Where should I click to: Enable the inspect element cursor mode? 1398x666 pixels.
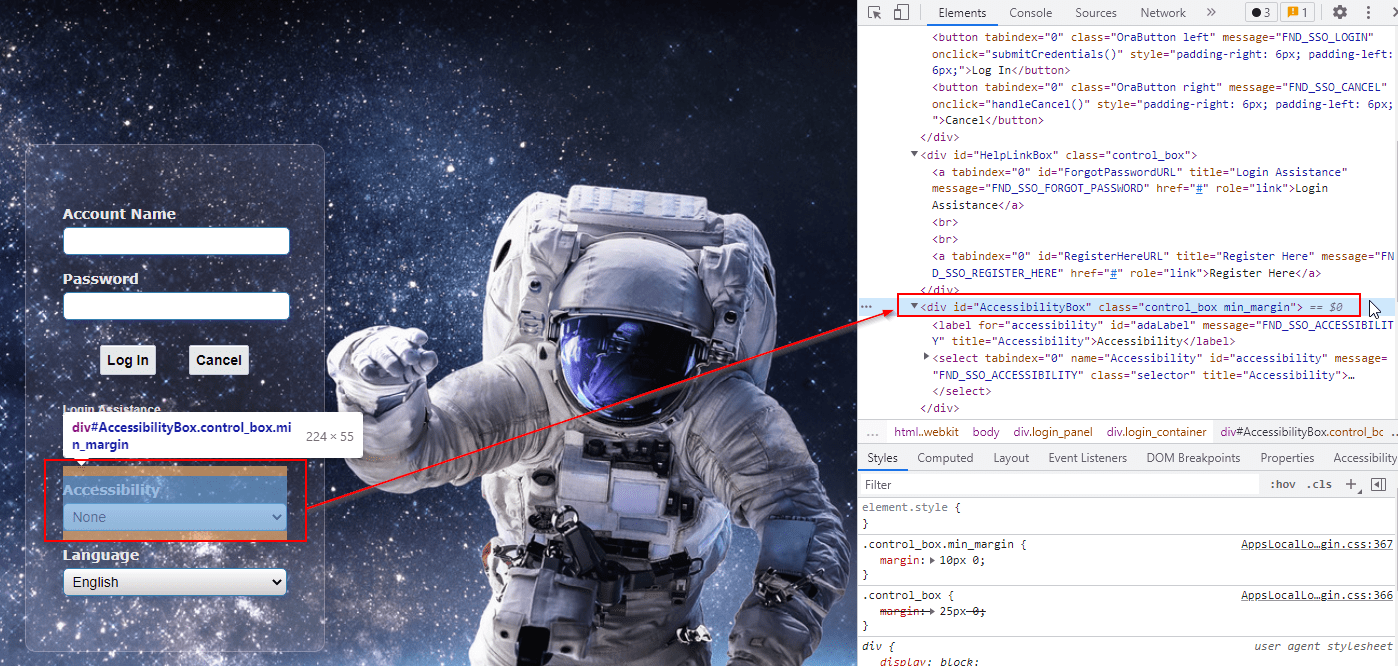[875, 12]
